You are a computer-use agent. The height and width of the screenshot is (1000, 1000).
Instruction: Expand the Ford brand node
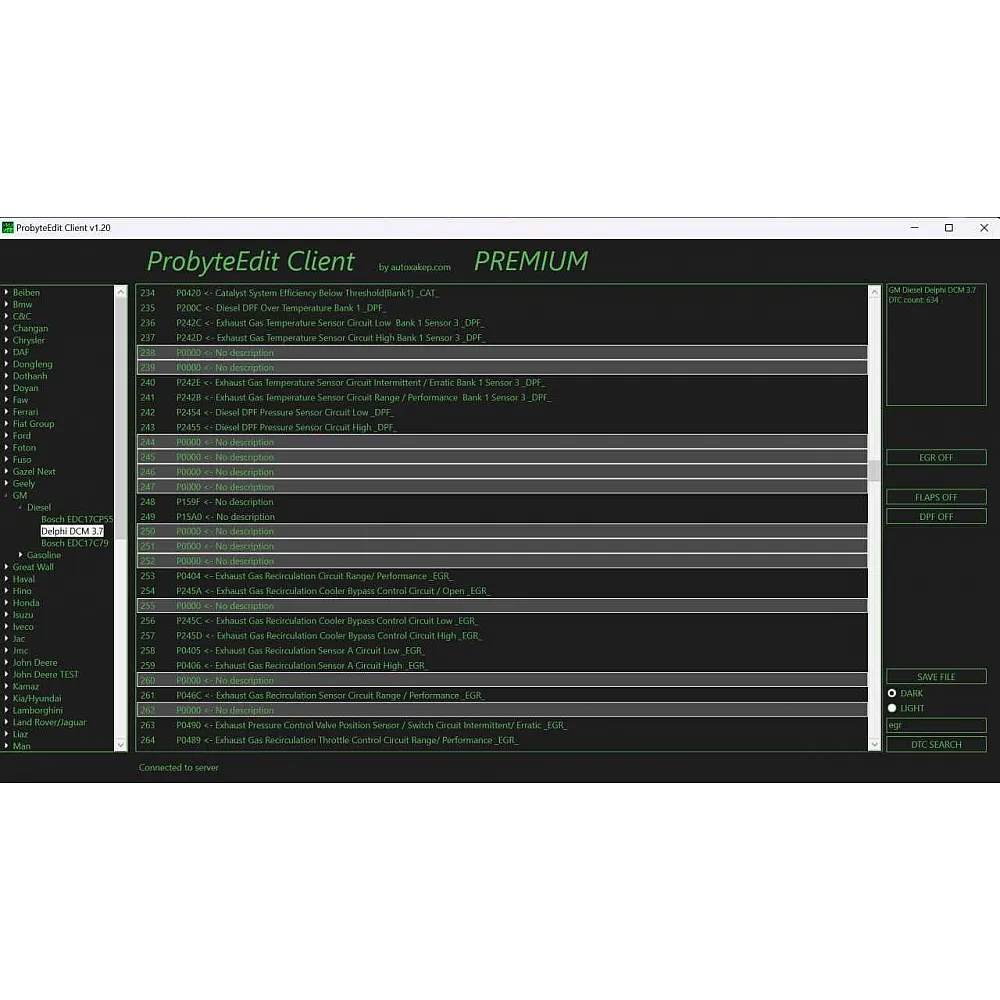pos(6,436)
